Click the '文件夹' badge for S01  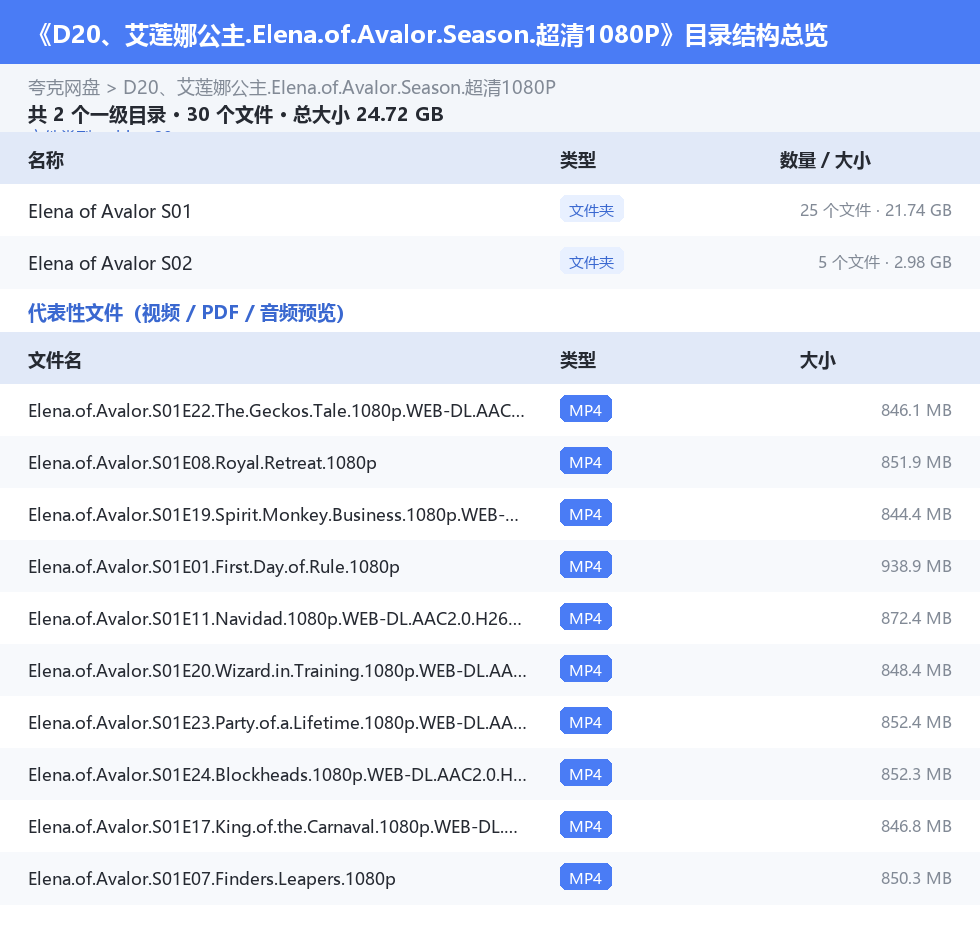tap(591, 210)
